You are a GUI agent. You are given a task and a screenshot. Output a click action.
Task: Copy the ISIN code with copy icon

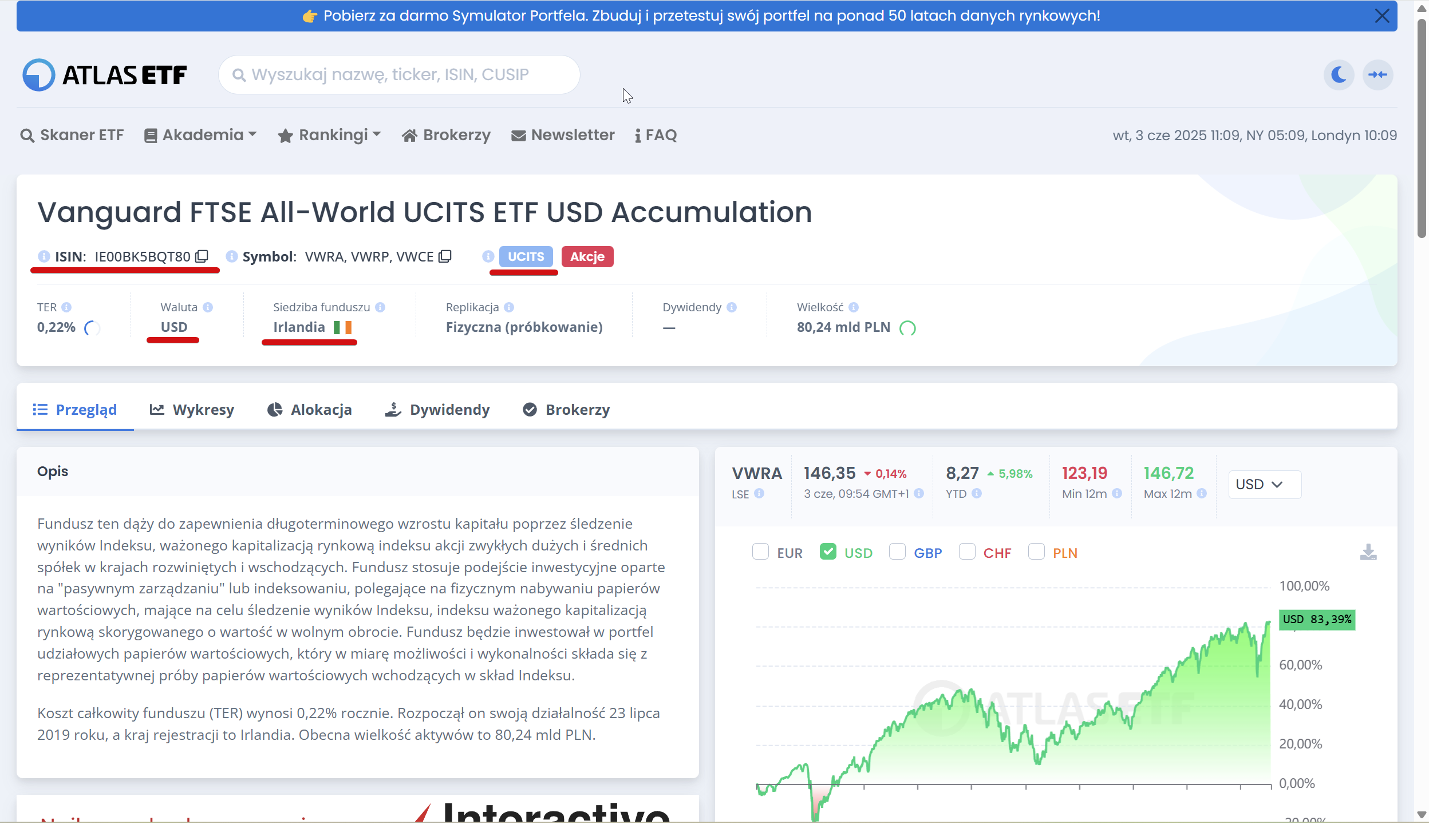(x=202, y=256)
